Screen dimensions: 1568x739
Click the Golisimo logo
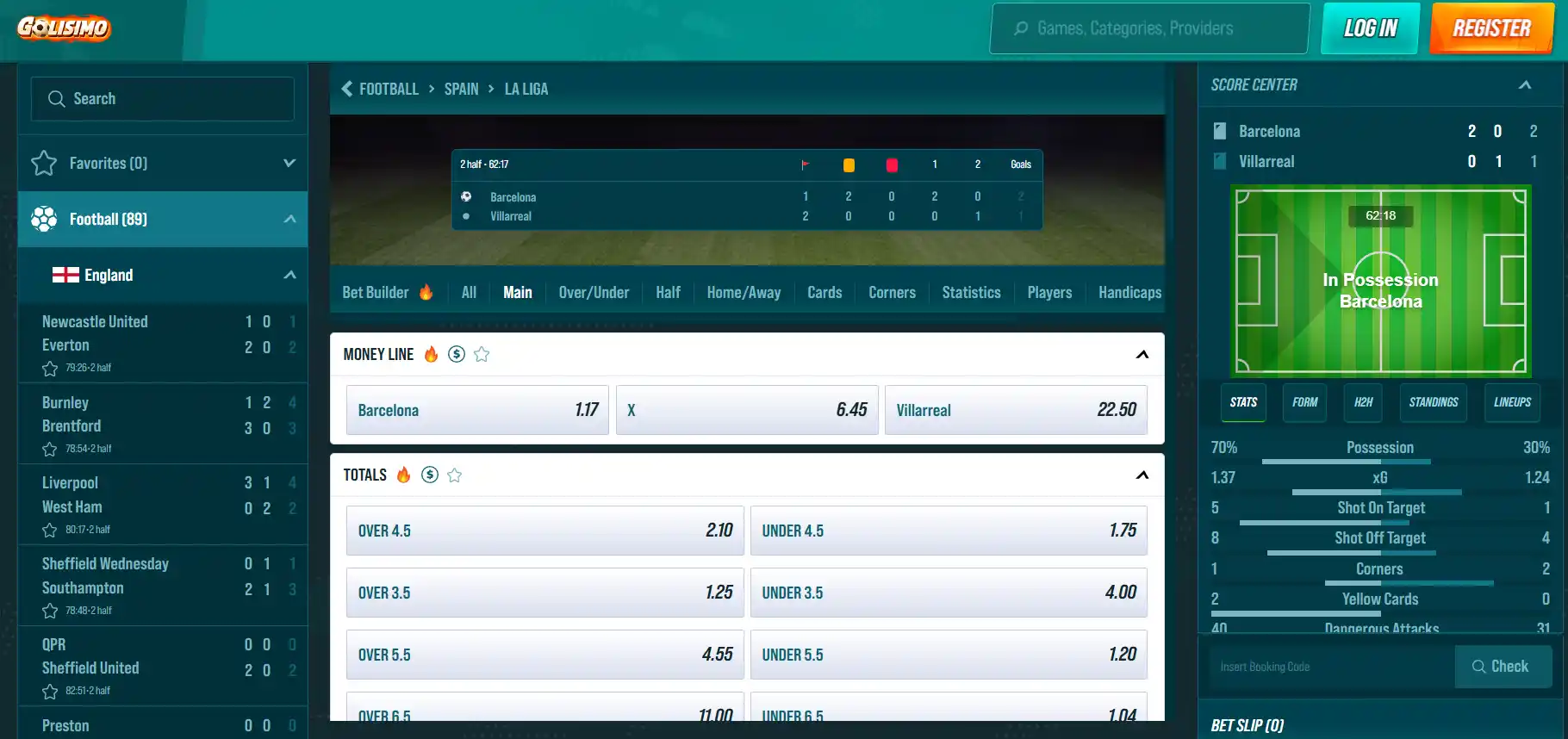coord(65,28)
